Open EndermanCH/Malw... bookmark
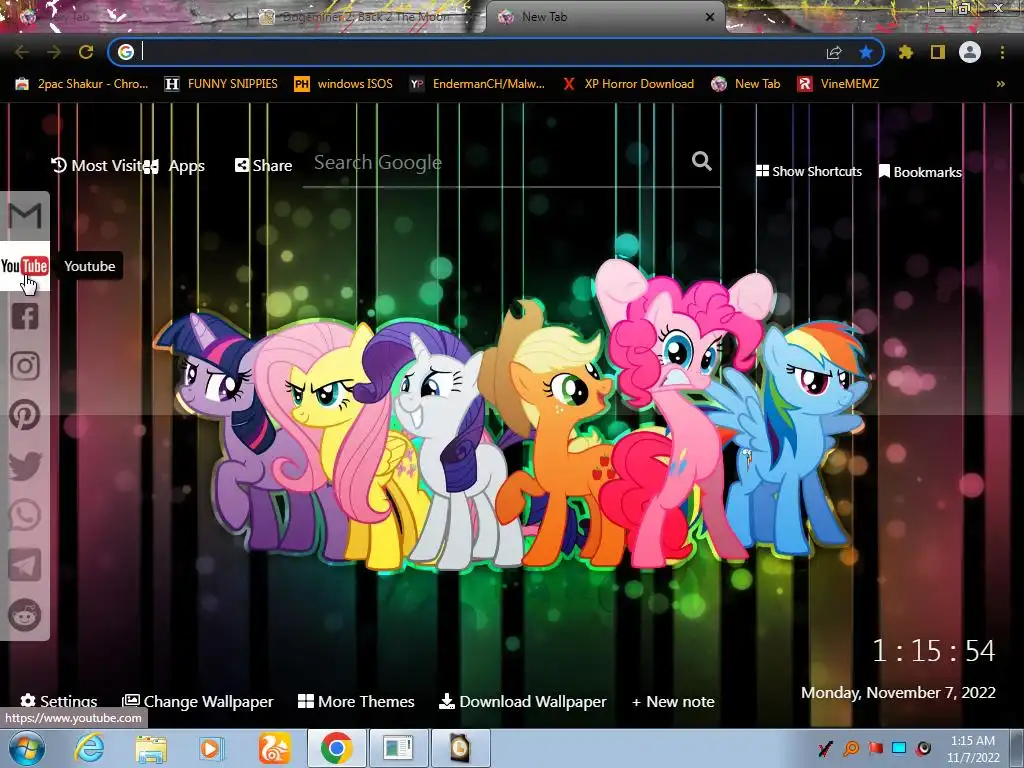The image size is (1024, 768). tap(477, 84)
